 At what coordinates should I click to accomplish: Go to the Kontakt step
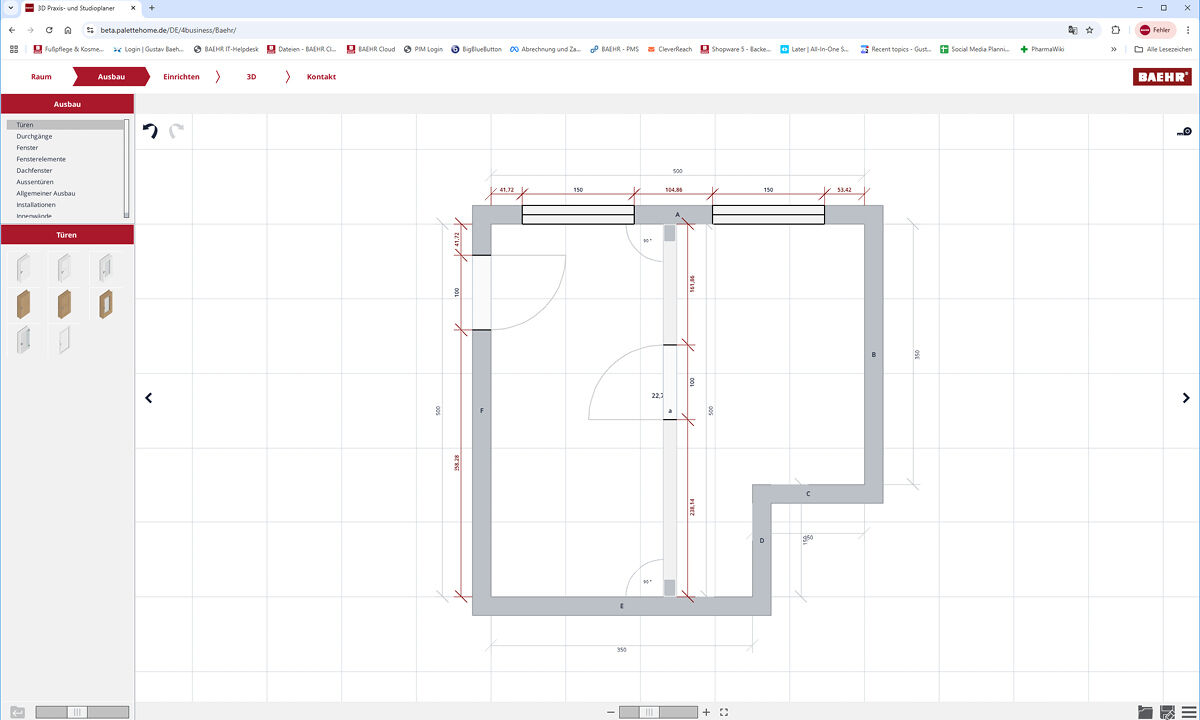320,76
